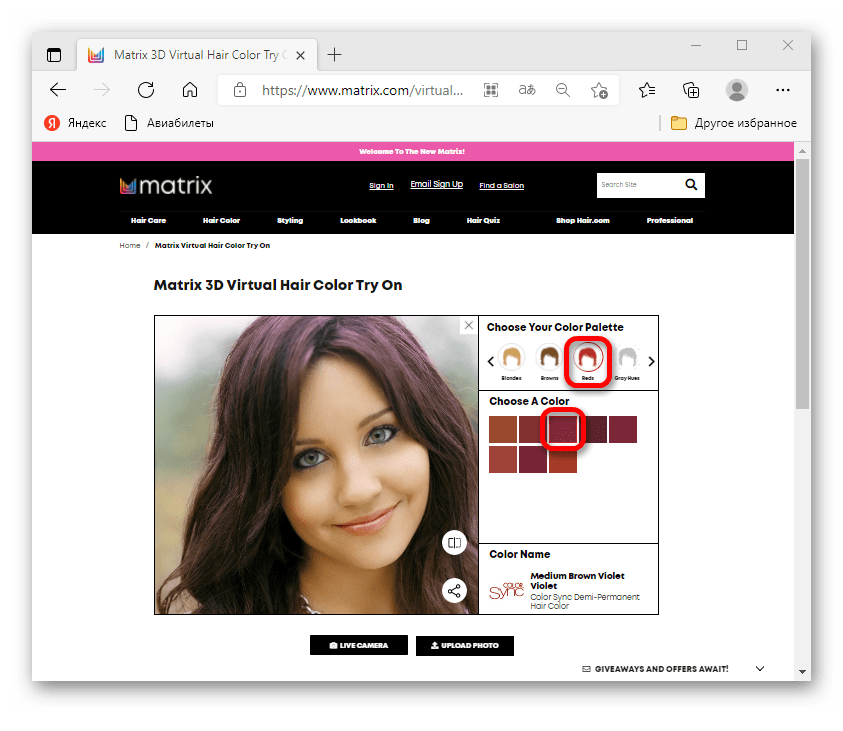Screen dimensions: 843x731
Task: Toggle the before/after compare view
Action: pyautogui.click(x=454, y=543)
